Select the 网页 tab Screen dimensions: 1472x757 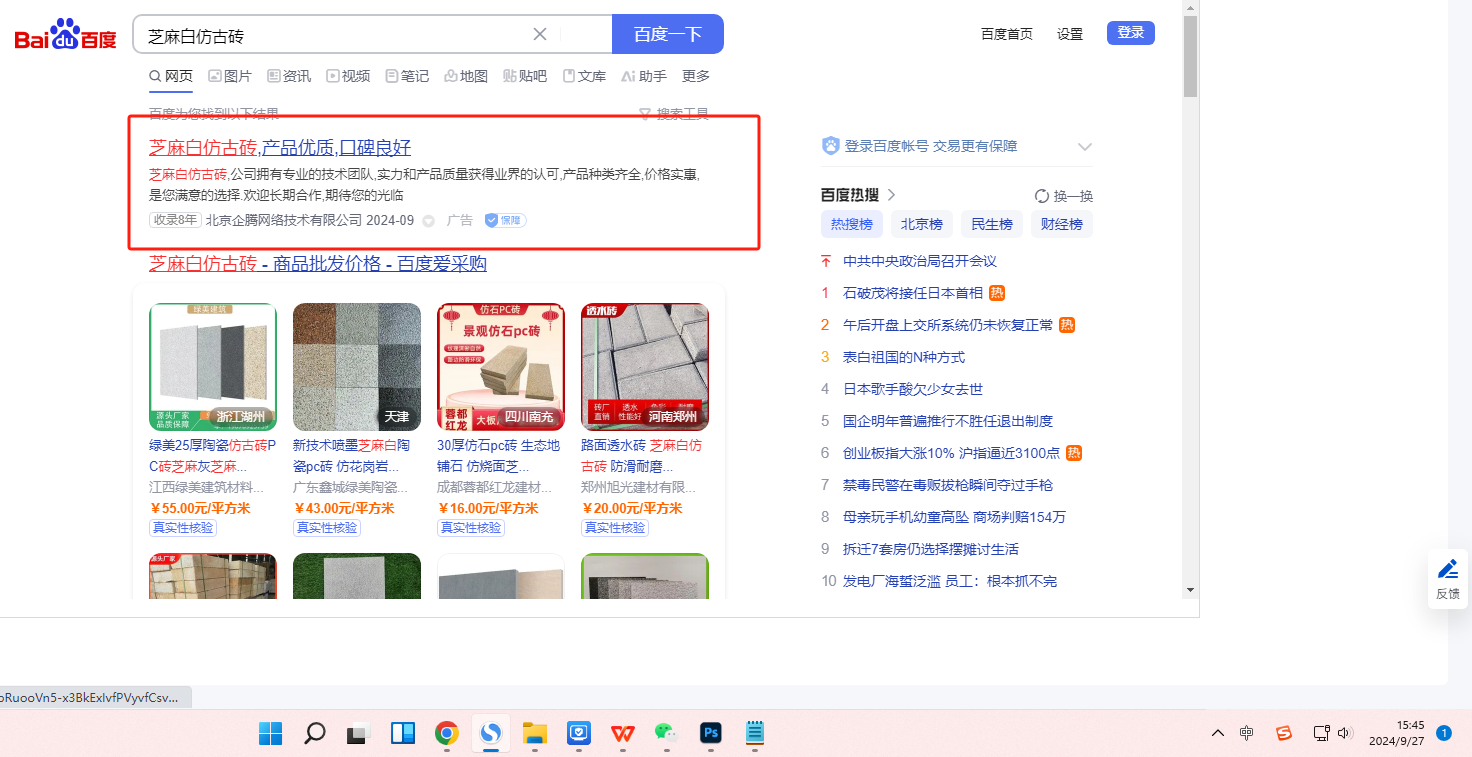[171, 76]
